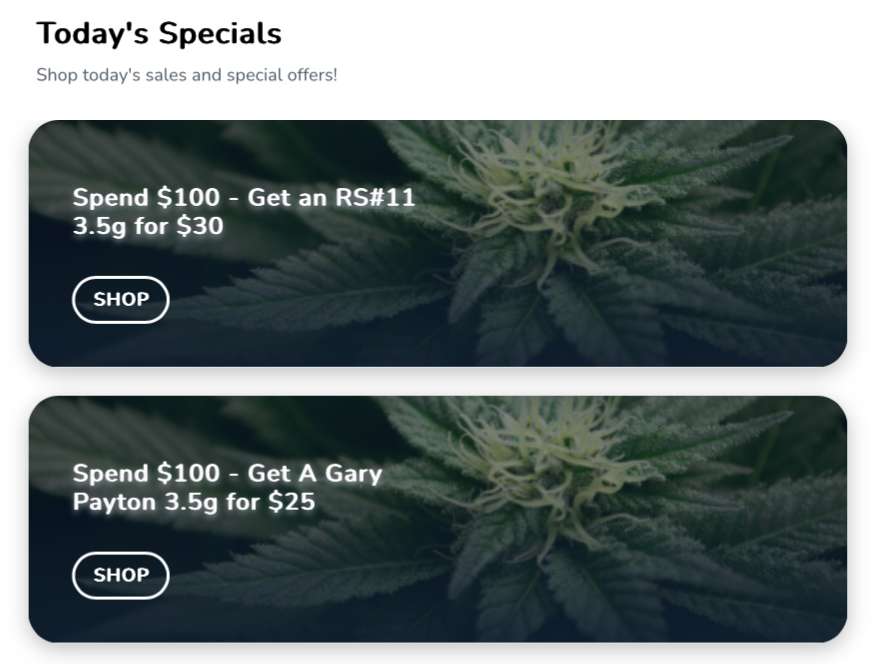Click the "$30" price in first banner
The height and width of the screenshot is (664, 879).
pyautogui.click(x=200, y=226)
